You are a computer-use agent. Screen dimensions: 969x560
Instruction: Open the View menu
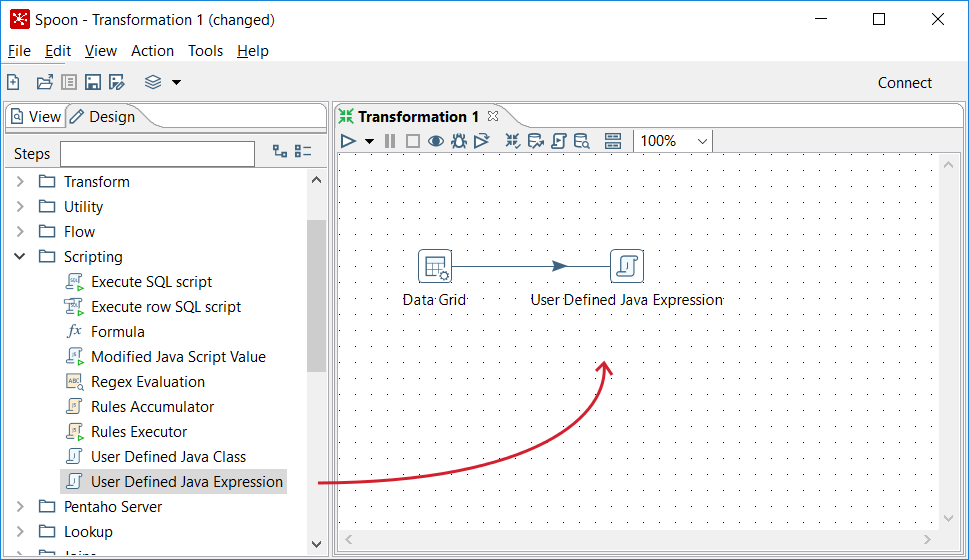point(101,51)
